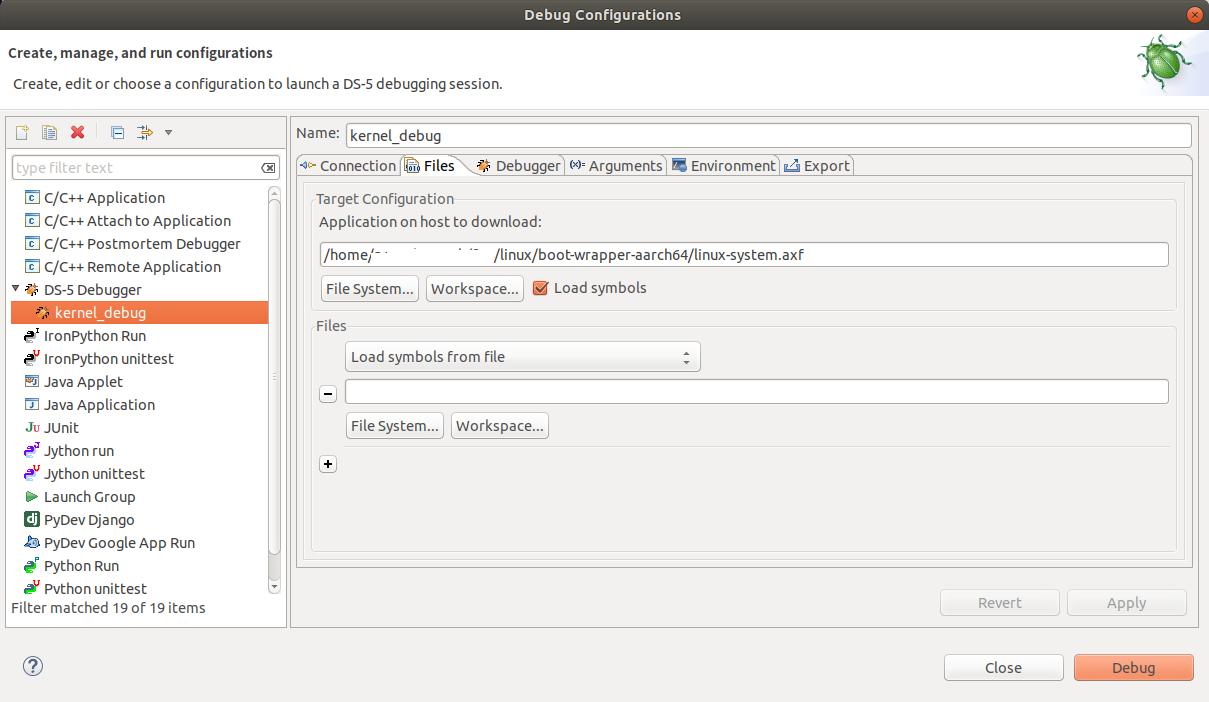Enable the Load symbols checkbox
Viewport: 1209px width, 702px height.
pos(541,287)
